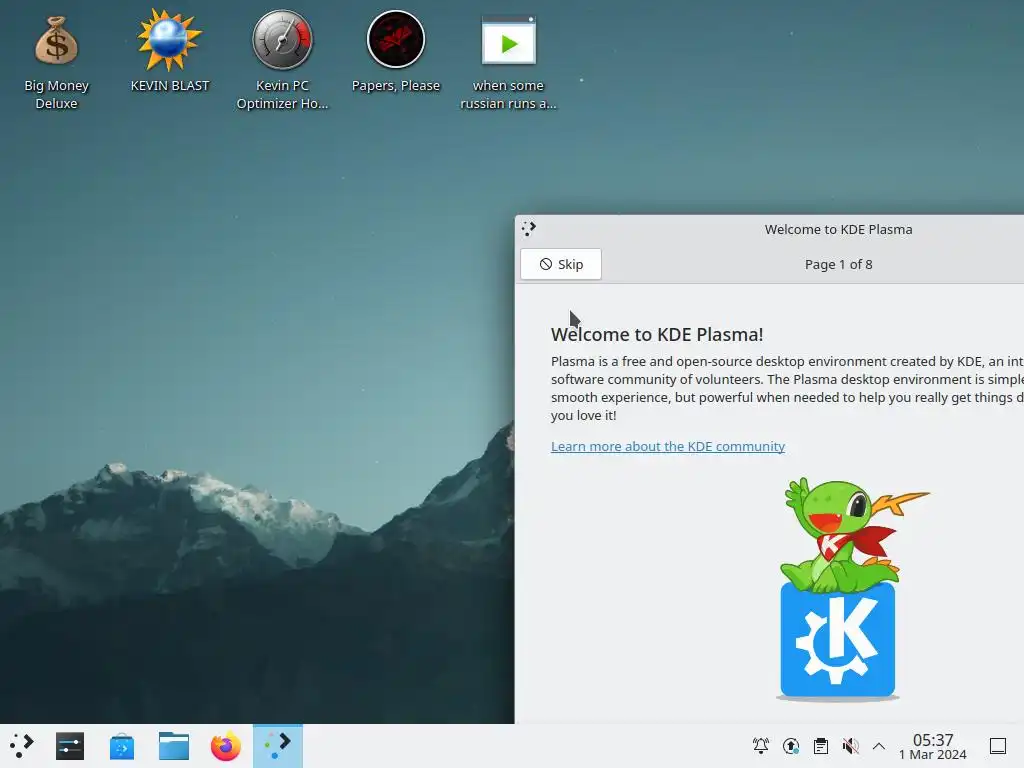Click the Welcome window's title bar icon
This screenshot has height=768, width=1024.
click(x=529, y=229)
